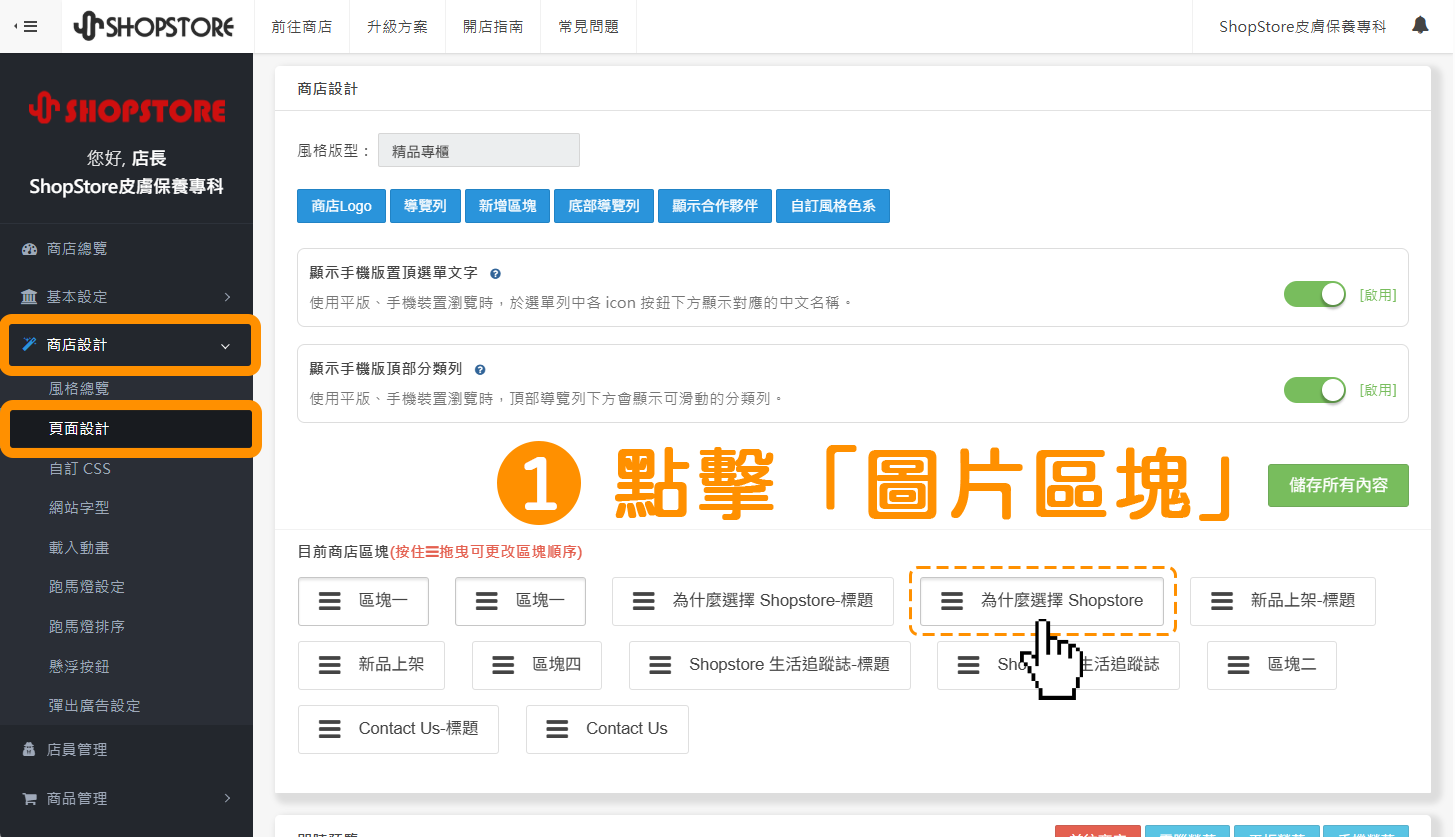
Task: Click the wand icon beside 商店設計
Action: [29, 345]
